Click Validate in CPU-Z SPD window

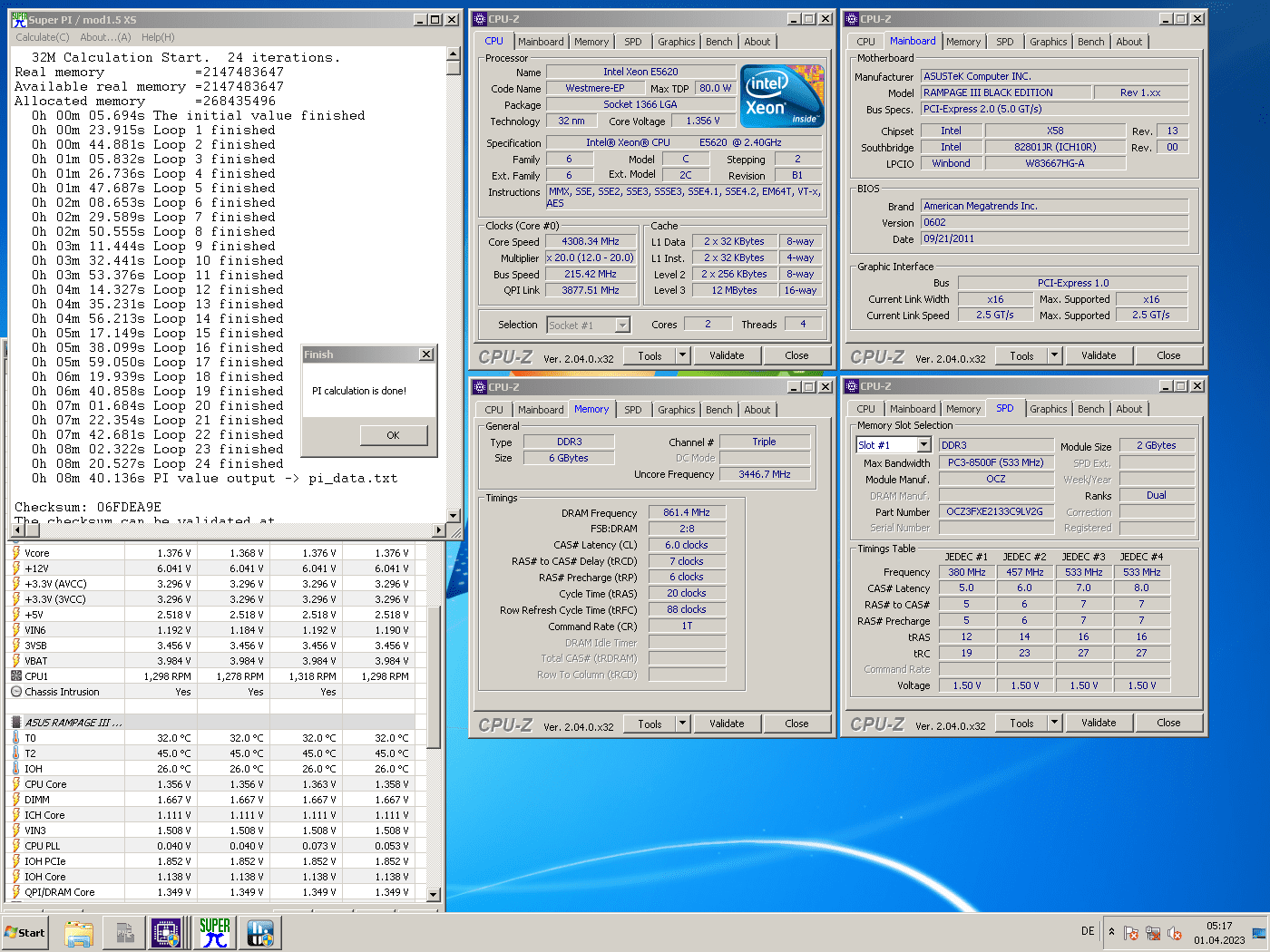[1099, 723]
